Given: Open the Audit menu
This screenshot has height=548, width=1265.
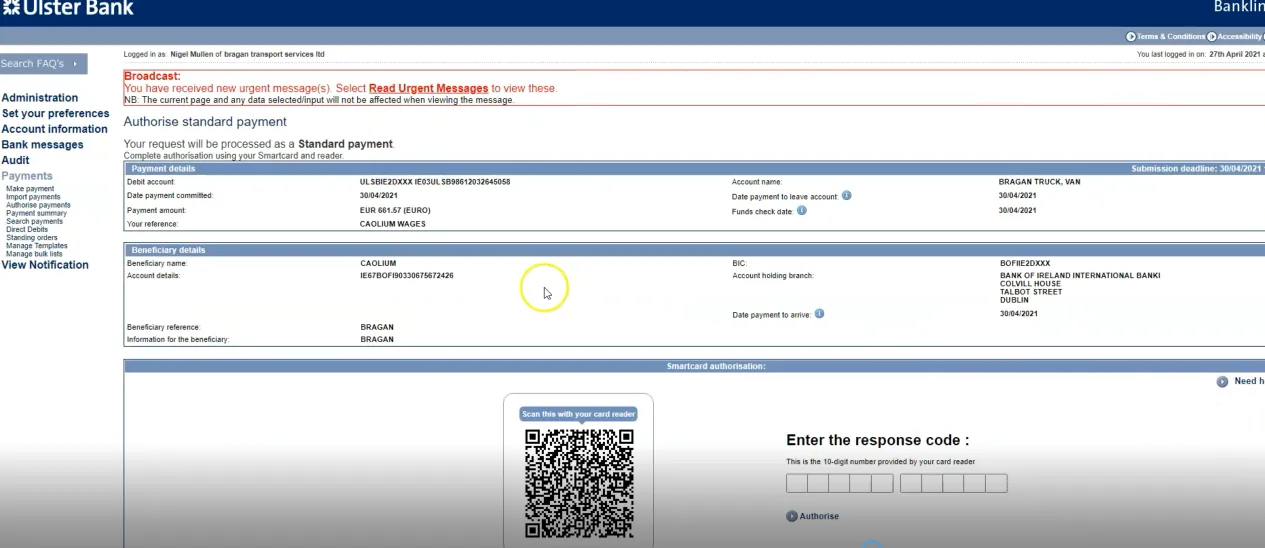Looking at the screenshot, I should pos(15,160).
